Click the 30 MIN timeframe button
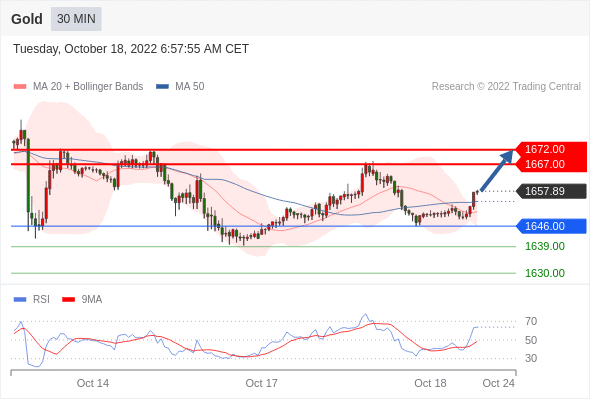The image size is (590, 400). 76,19
